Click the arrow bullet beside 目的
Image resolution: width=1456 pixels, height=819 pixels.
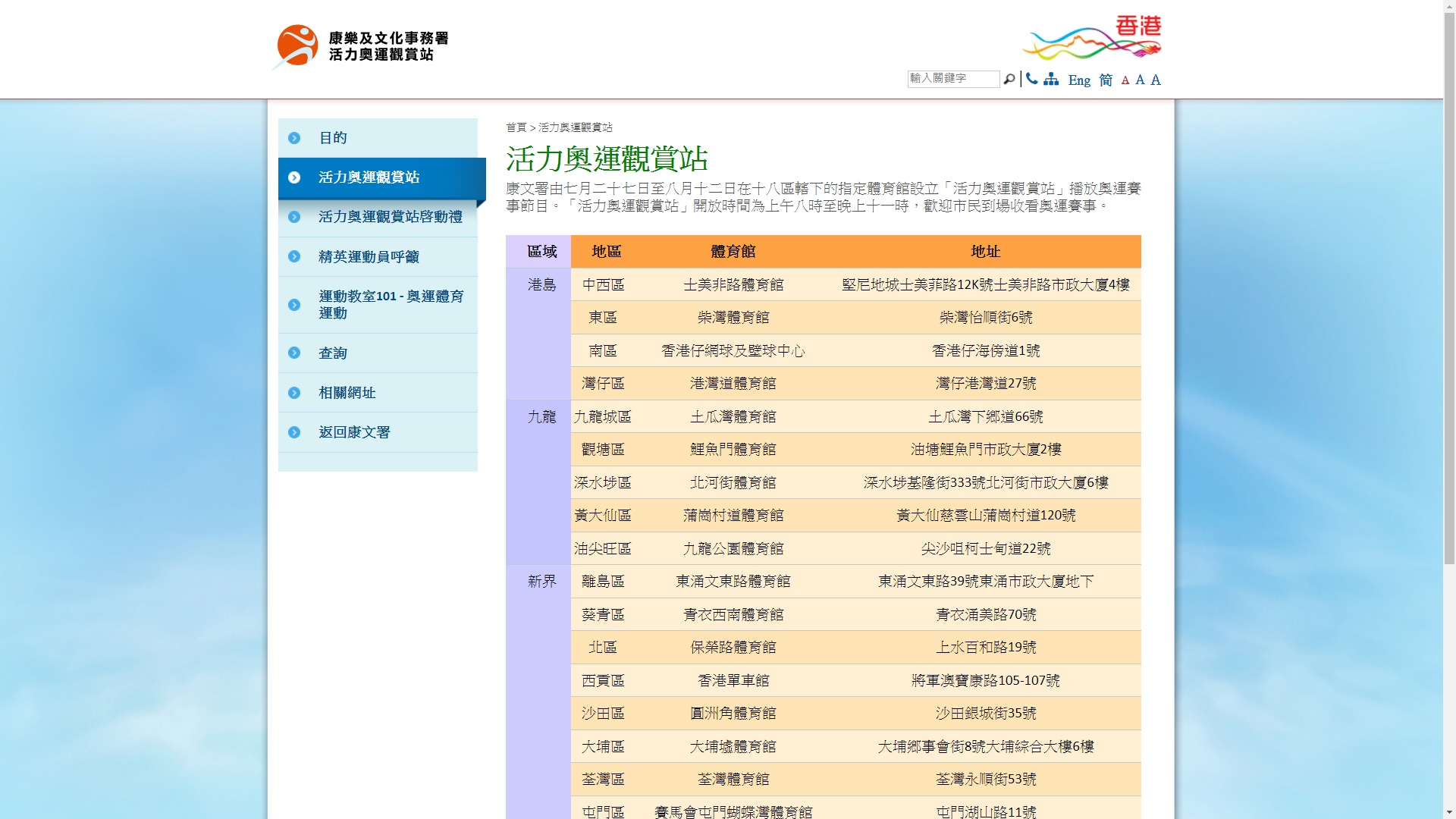click(294, 138)
